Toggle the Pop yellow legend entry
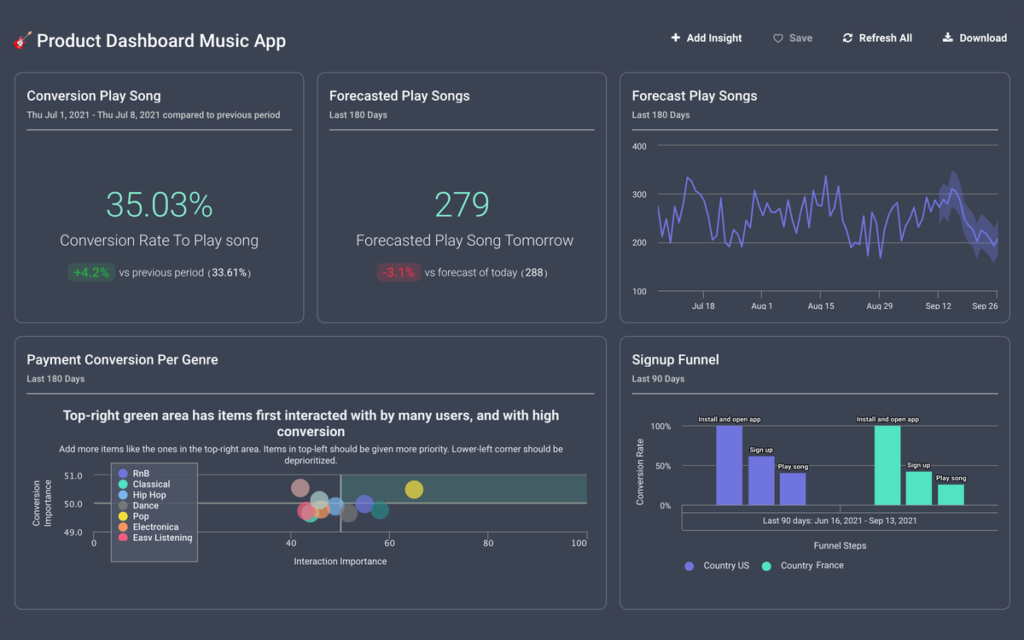This screenshot has width=1024, height=640. coord(134,516)
